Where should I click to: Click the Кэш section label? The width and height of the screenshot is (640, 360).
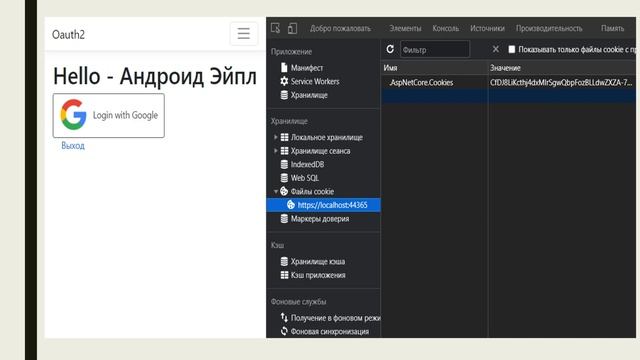pos(277,245)
